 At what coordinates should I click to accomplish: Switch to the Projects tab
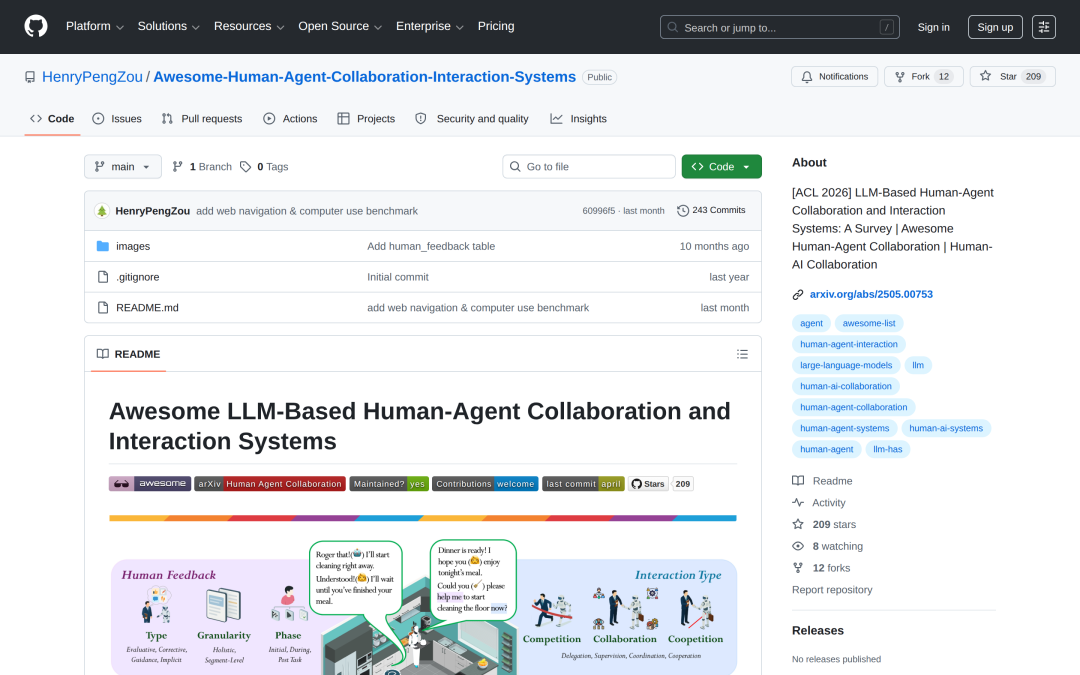point(366,118)
